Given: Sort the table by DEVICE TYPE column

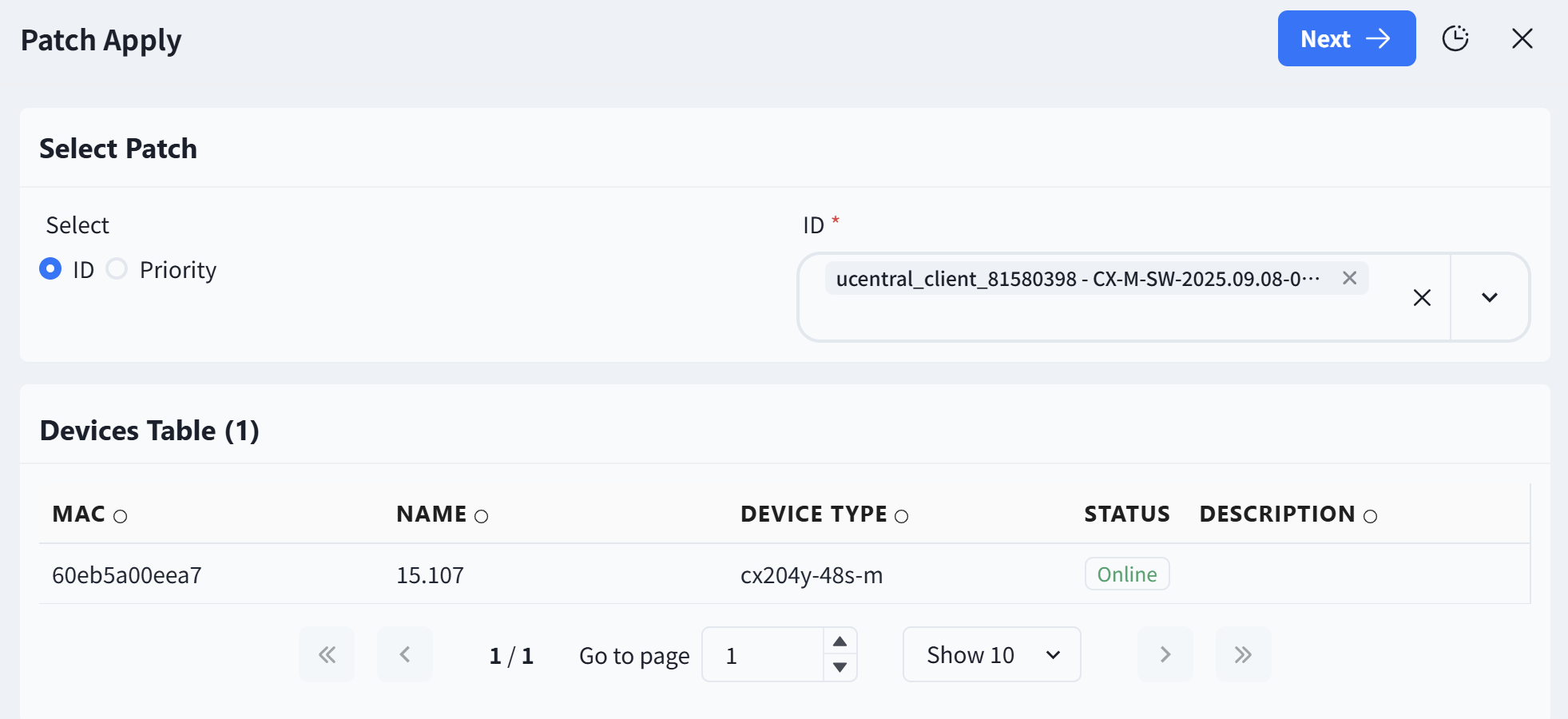Looking at the screenshot, I should click(x=901, y=516).
